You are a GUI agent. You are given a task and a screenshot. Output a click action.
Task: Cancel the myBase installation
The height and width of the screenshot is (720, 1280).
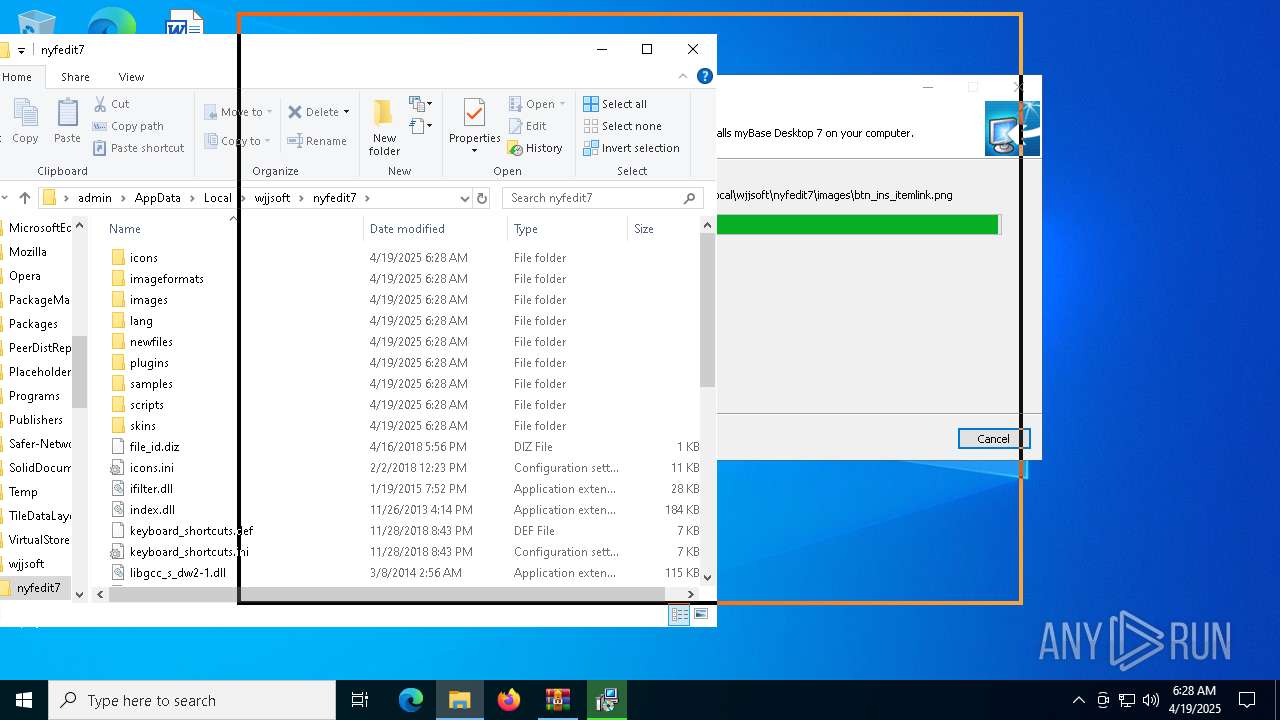[993, 439]
